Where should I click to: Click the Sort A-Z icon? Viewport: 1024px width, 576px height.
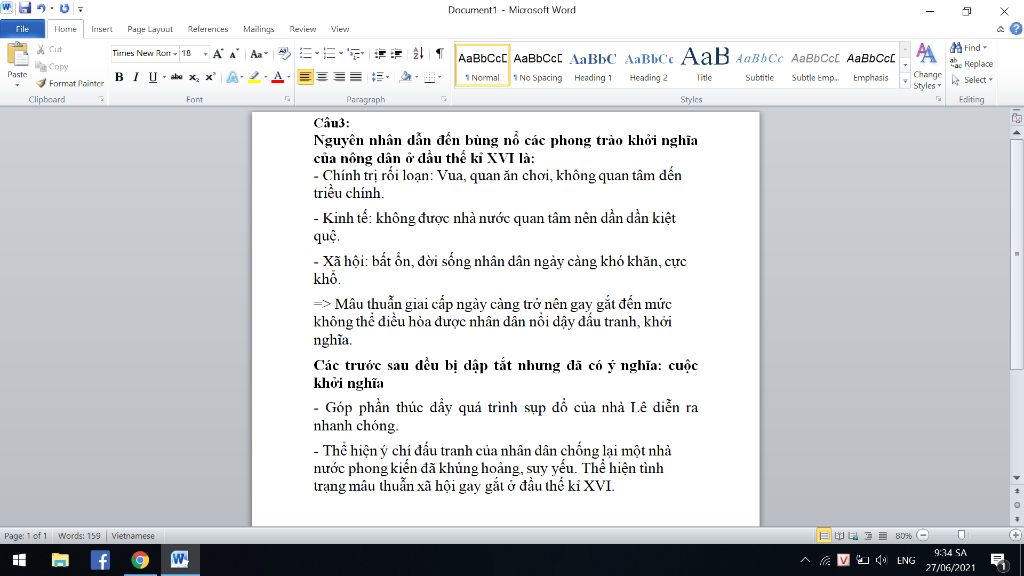pos(418,54)
